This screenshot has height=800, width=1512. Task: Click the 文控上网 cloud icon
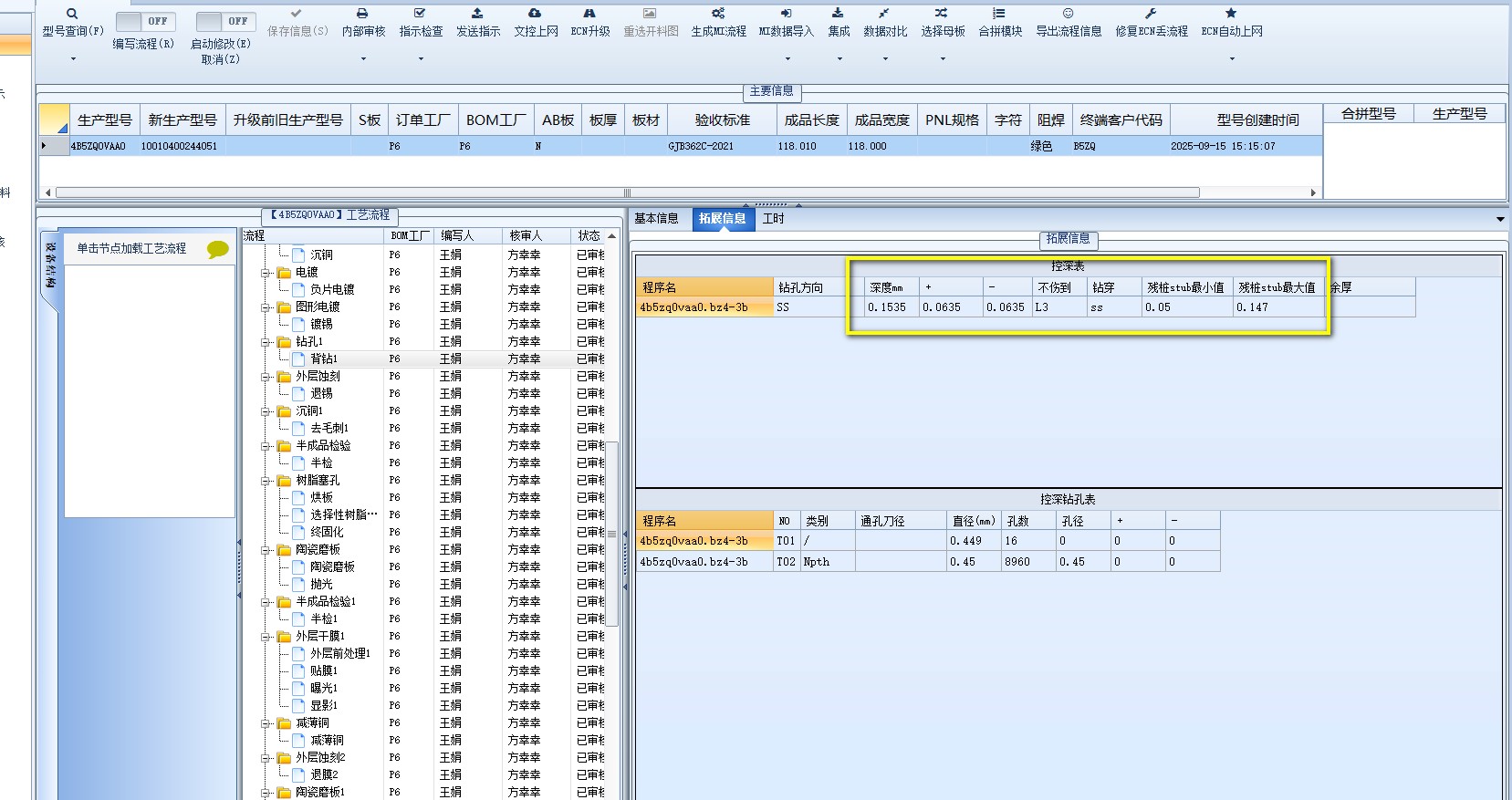click(535, 14)
